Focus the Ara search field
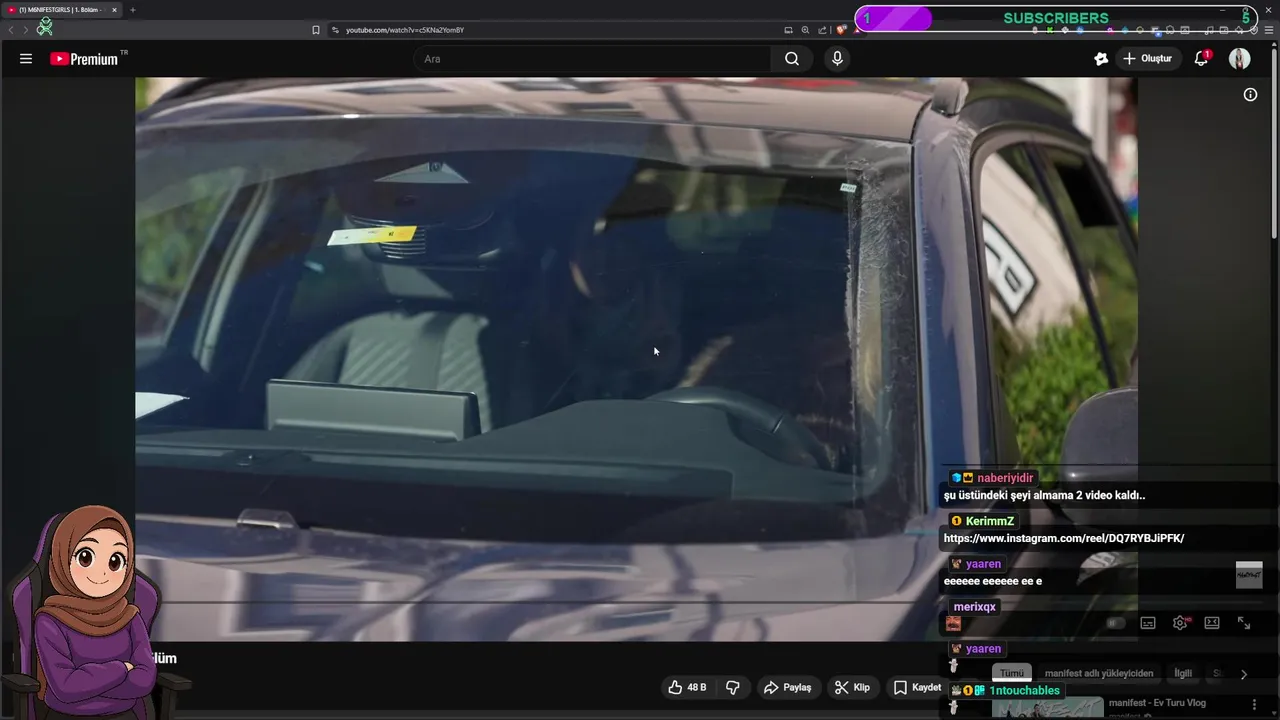This screenshot has width=1280, height=720. 592,59
